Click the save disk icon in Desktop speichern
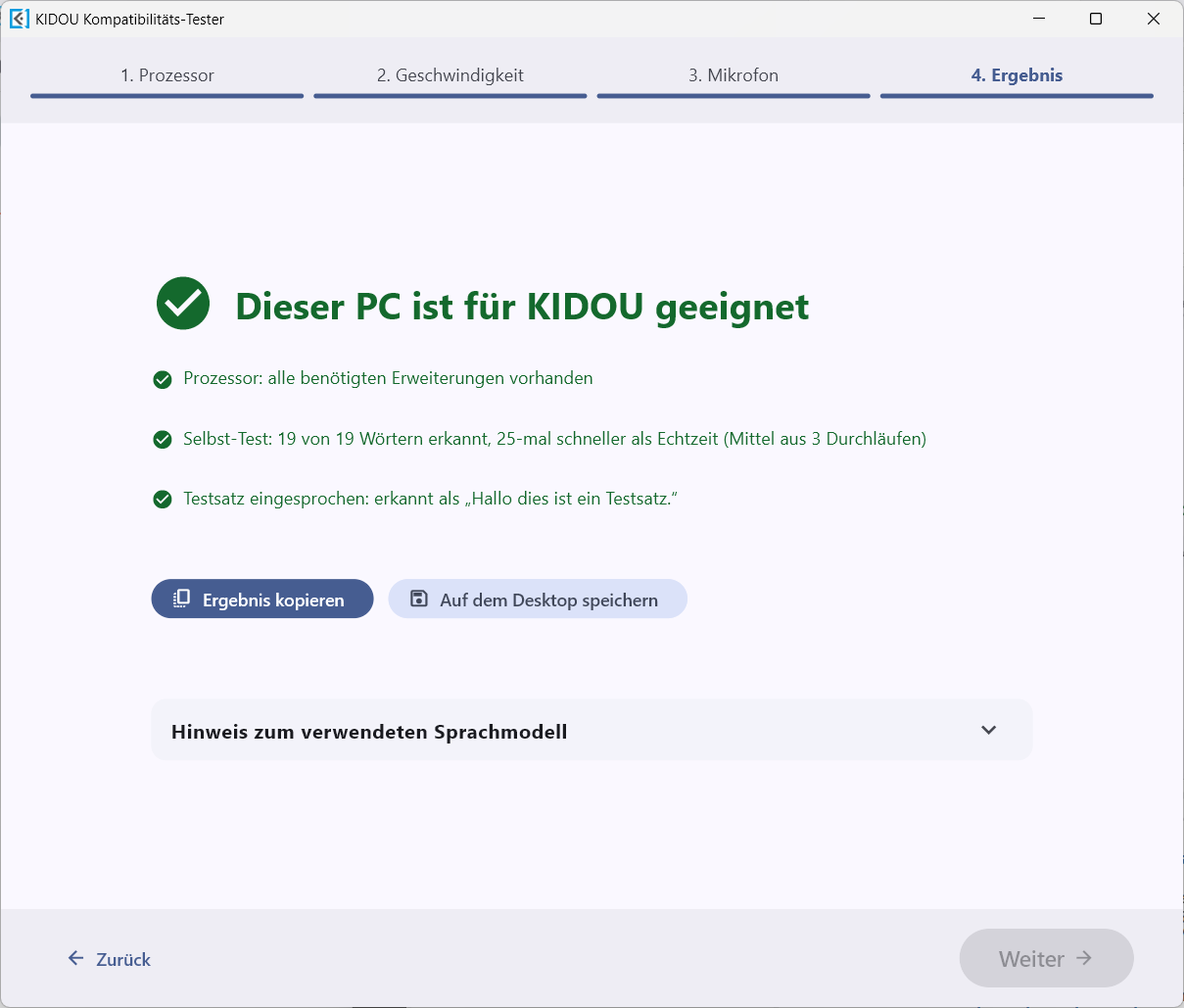The image size is (1184, 1008). (418, 599)
